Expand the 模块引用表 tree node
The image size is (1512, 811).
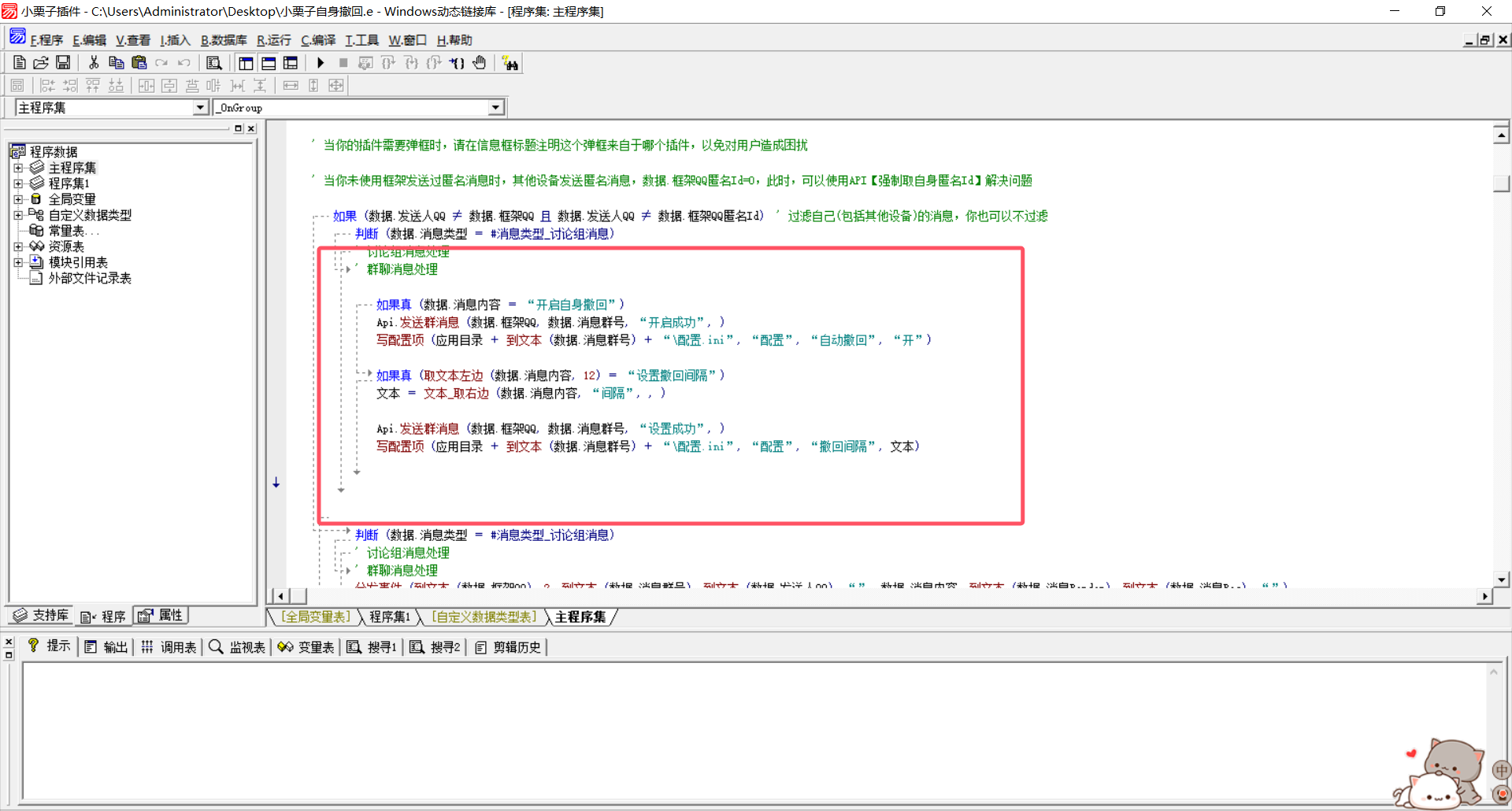point(18,262)
